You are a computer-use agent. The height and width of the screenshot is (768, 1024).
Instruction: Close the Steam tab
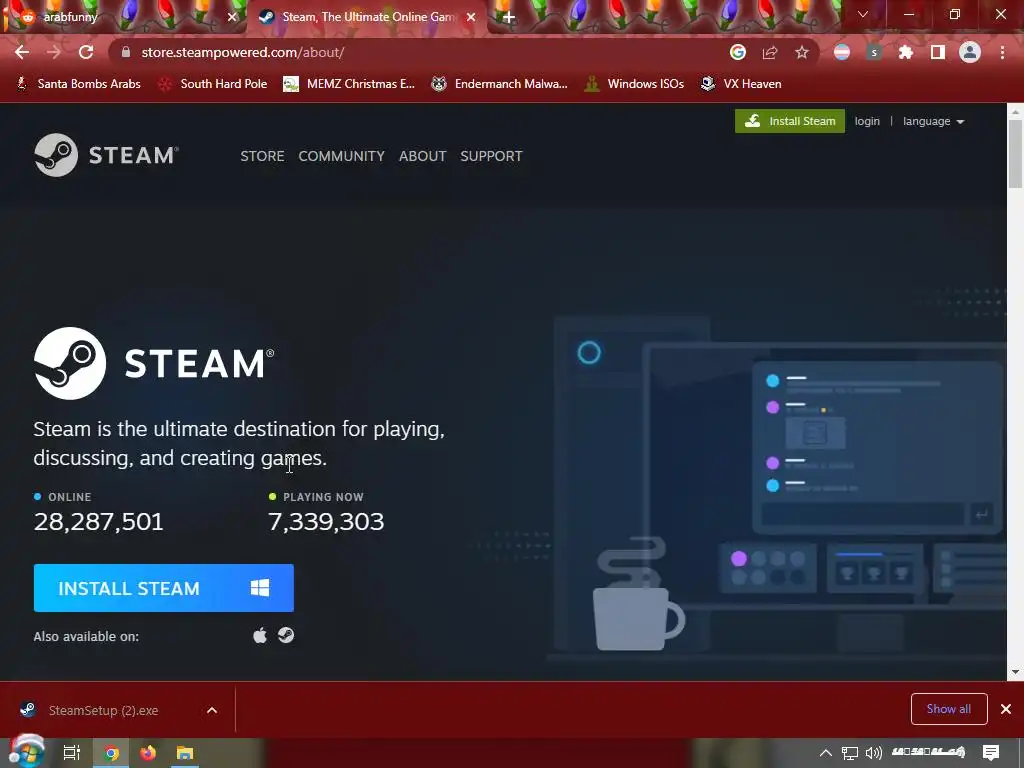point(471,17)
